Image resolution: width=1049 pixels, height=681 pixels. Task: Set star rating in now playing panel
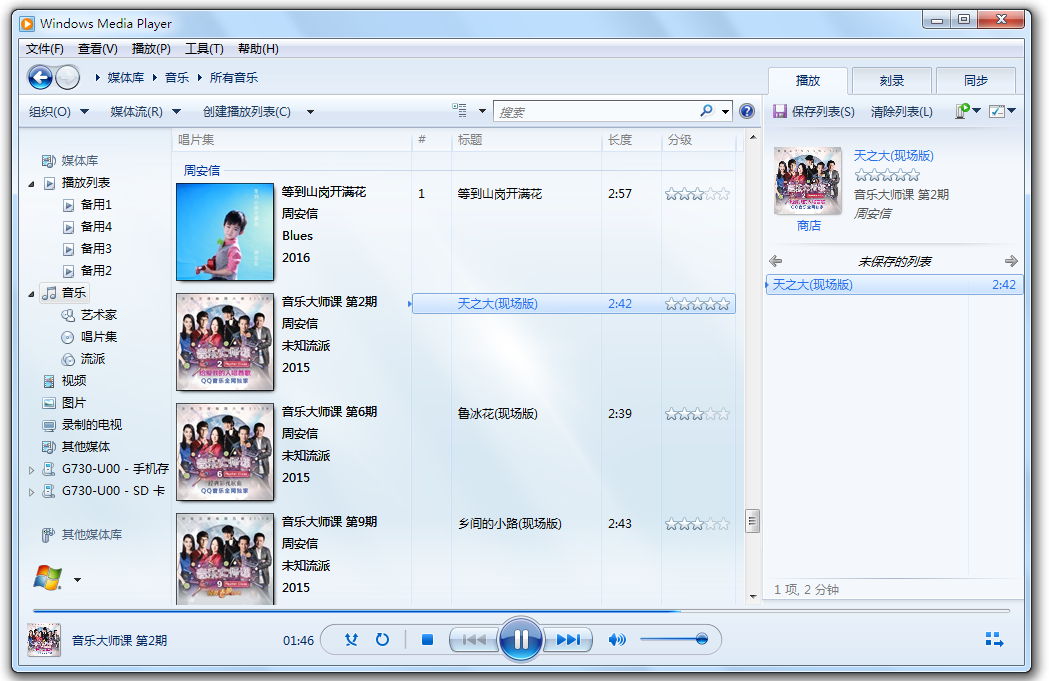click(887, 175)
